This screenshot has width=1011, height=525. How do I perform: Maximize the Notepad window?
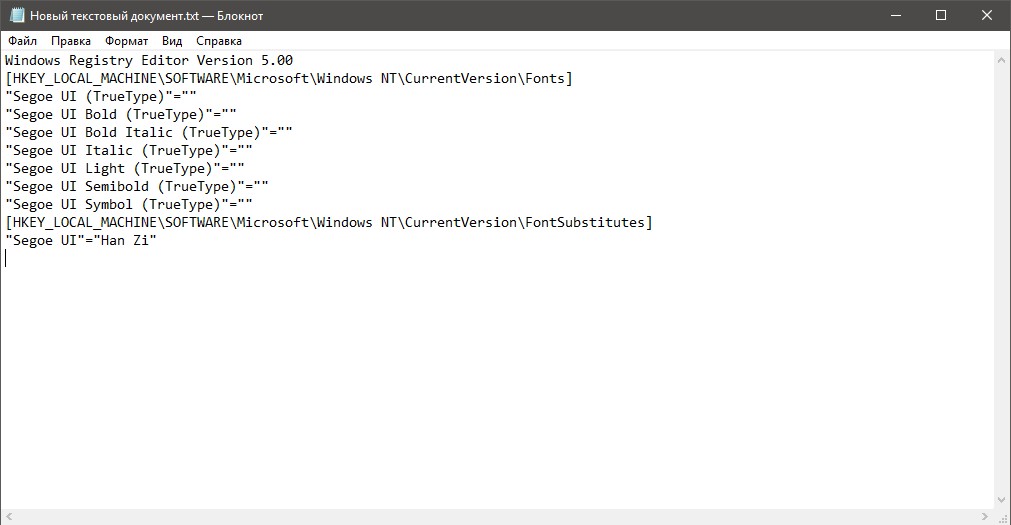click(x=941, y=16)
